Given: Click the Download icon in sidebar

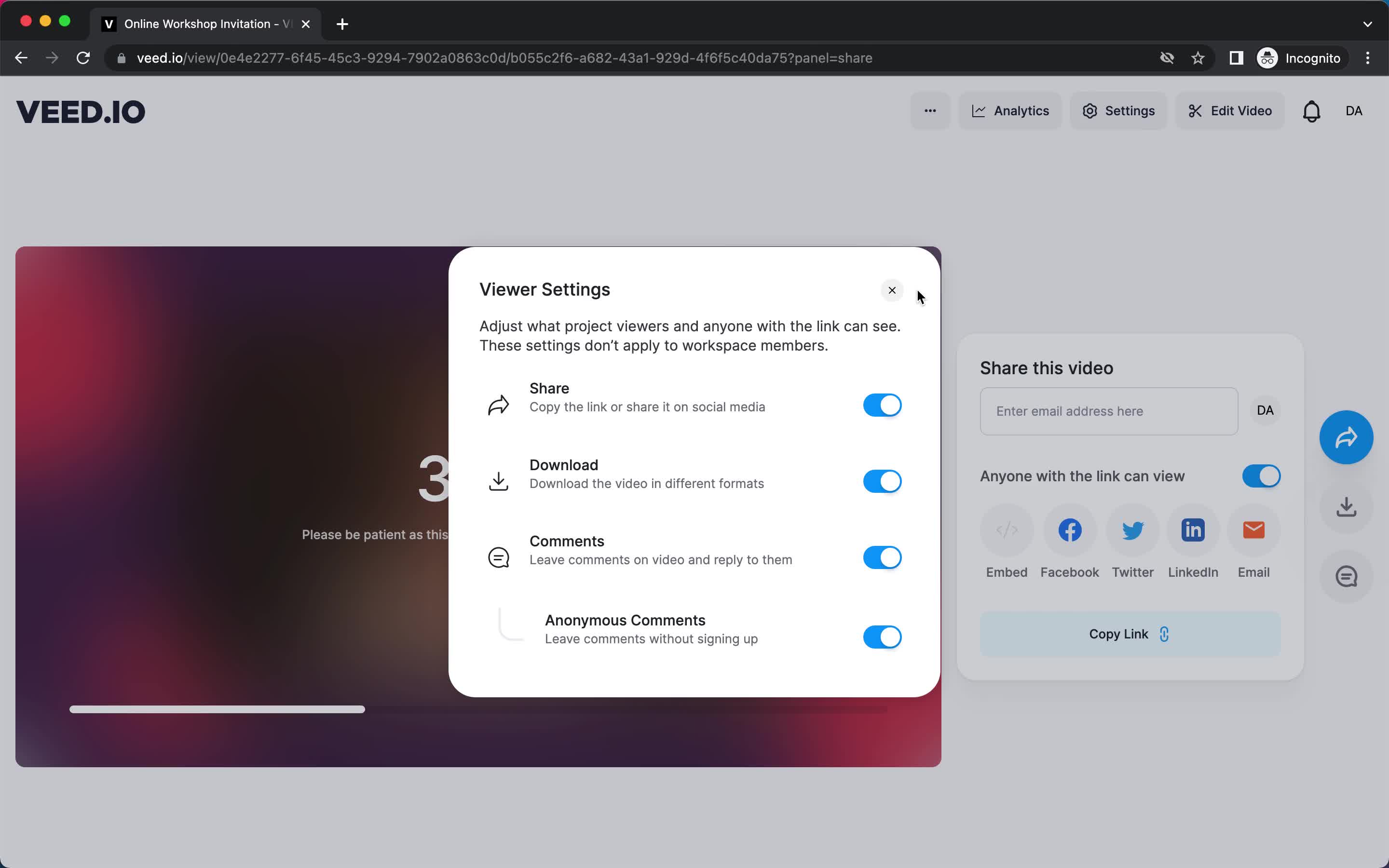Looking at the screenshot, I should (1346, 506).
